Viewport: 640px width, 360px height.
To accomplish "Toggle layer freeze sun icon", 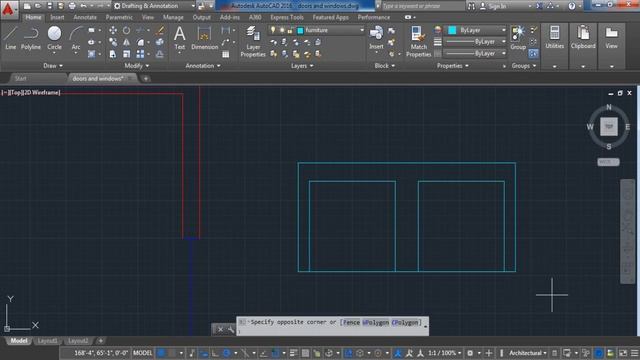I will coord(282,30).
